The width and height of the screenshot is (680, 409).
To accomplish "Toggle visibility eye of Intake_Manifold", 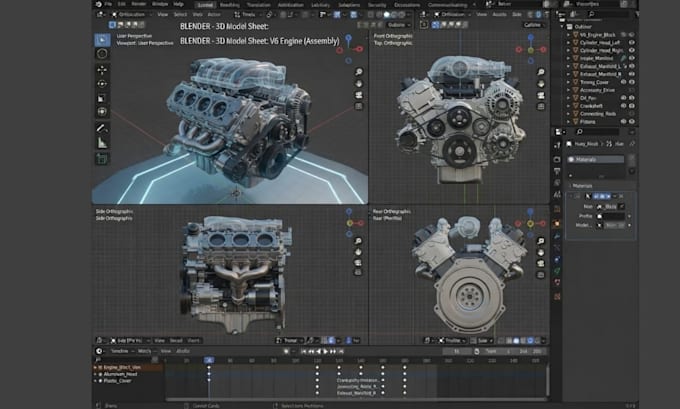I will click(x=632, y=58).
